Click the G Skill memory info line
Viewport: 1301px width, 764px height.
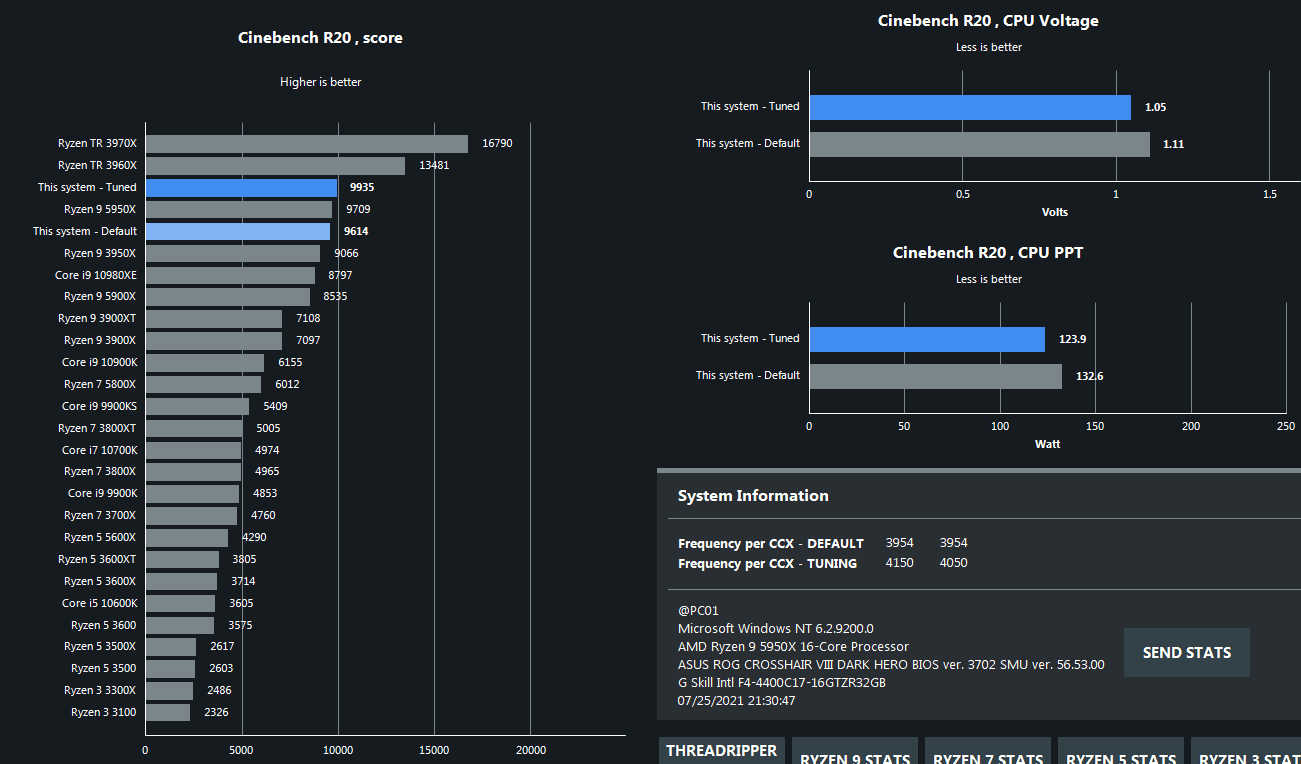pyautogui.click(x=781, y=683)
